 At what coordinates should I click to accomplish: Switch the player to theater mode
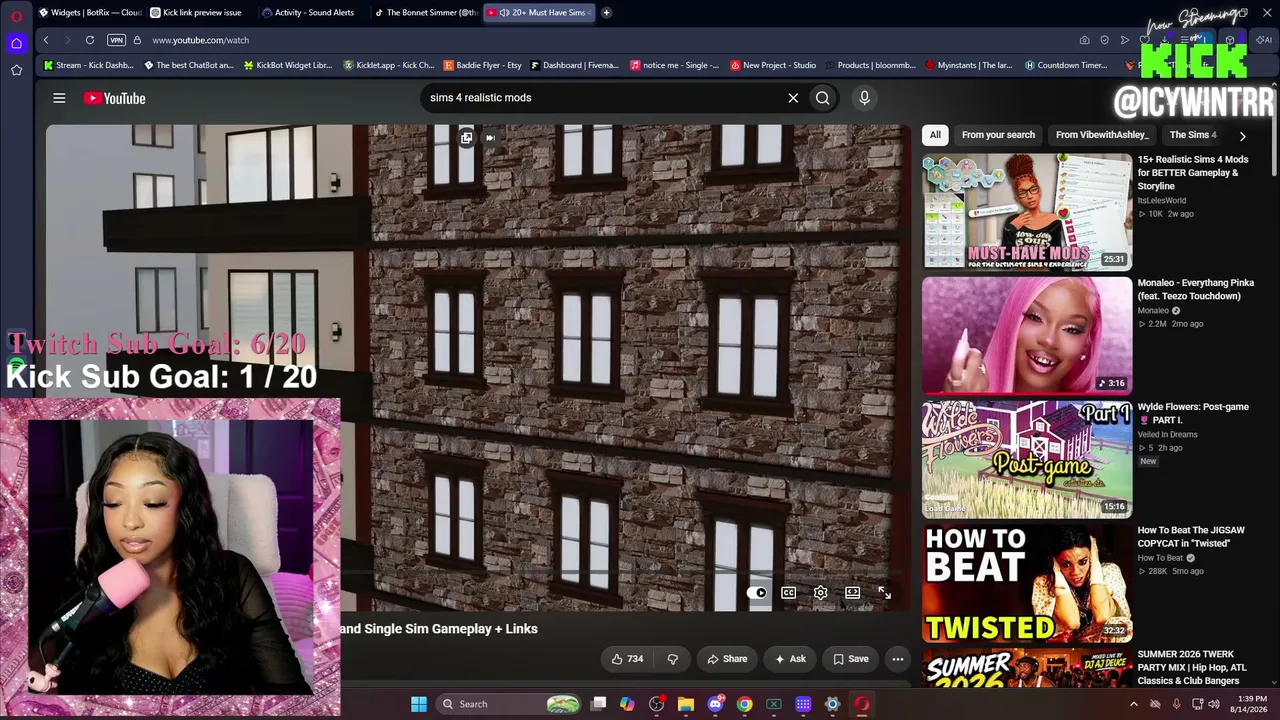click(x=852, y=593)
